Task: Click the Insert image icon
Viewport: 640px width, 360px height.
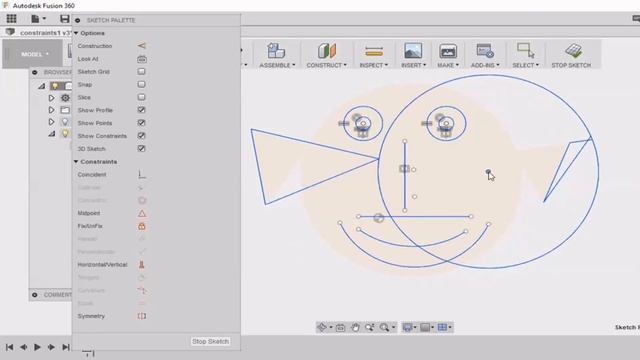Action: pos(413,51)
